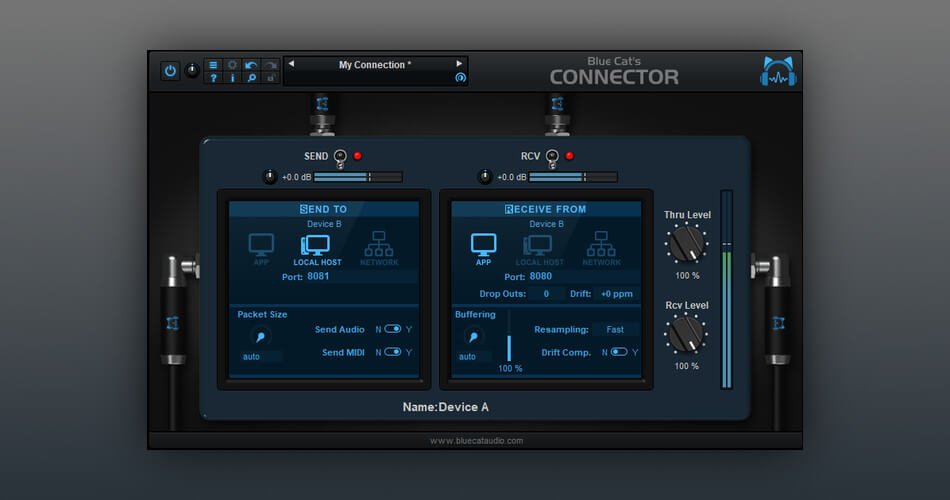The image size is (950, 500).
Task: Click the Name:Device A label
Action: [445, 407]
